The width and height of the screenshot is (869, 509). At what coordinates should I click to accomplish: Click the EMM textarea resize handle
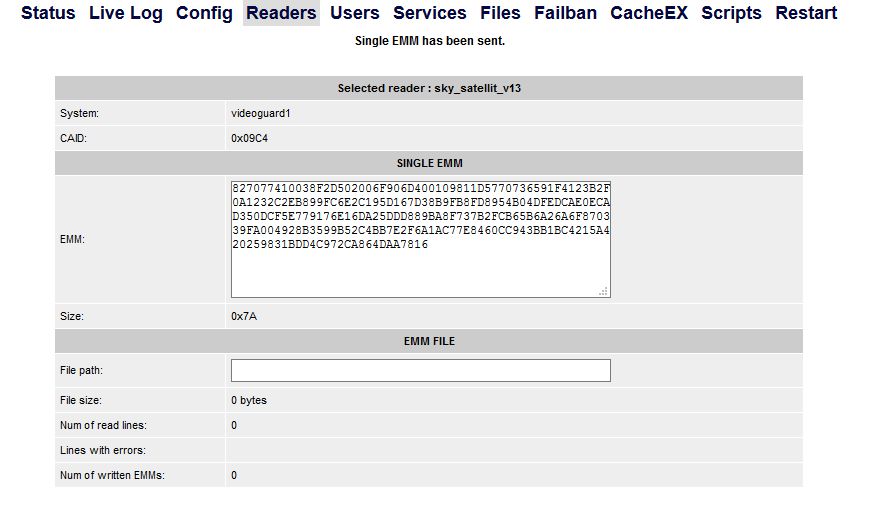tap(604, 291)
